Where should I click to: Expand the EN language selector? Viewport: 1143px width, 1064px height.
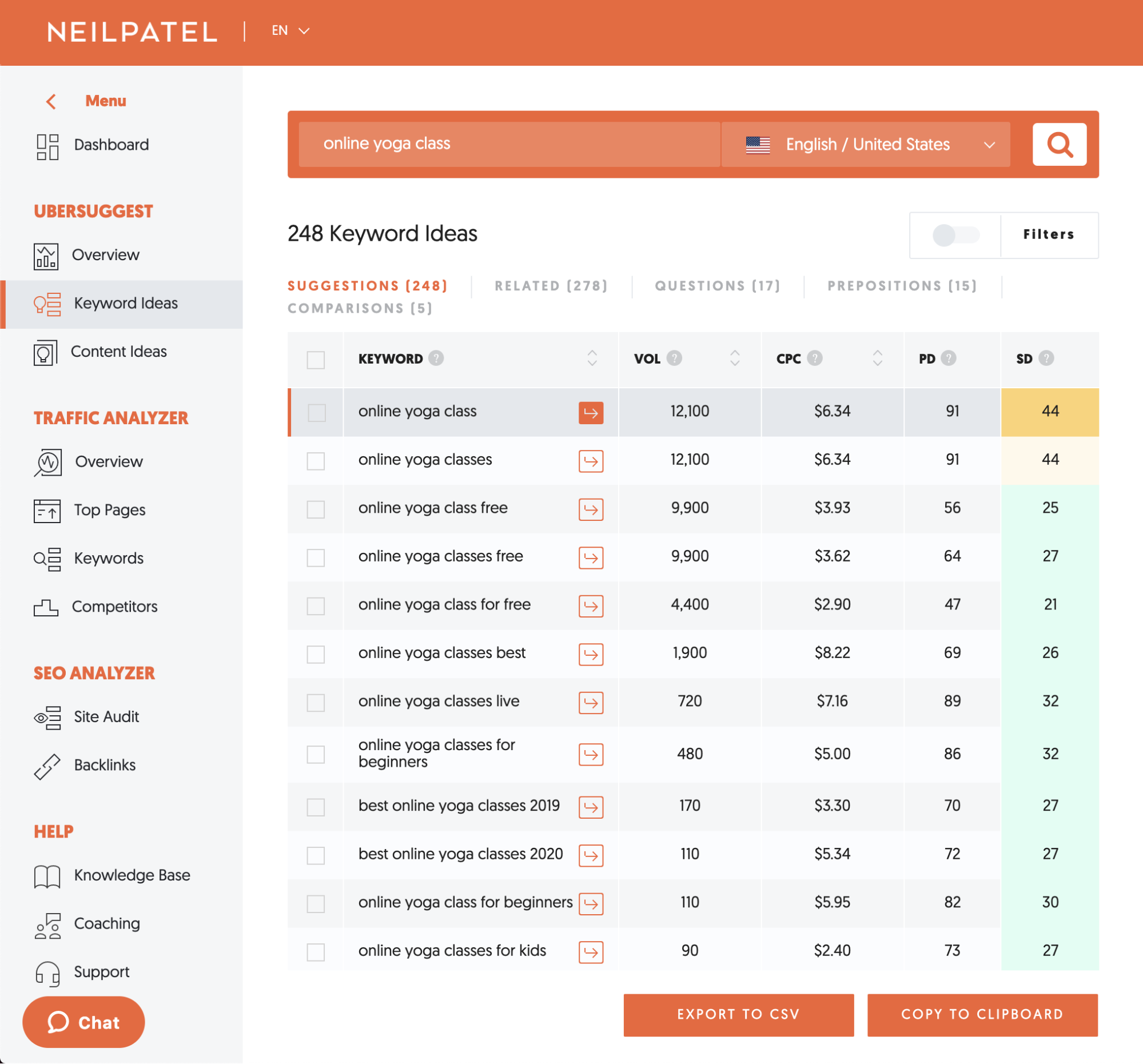pyautogui.click(x=290, y=31)
